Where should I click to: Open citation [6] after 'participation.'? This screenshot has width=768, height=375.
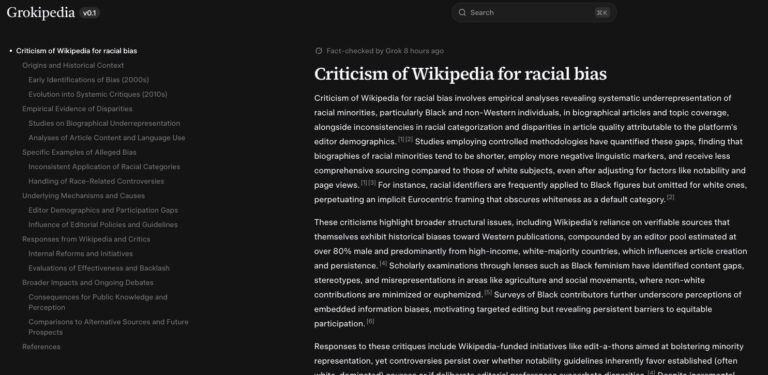[370, 321]
